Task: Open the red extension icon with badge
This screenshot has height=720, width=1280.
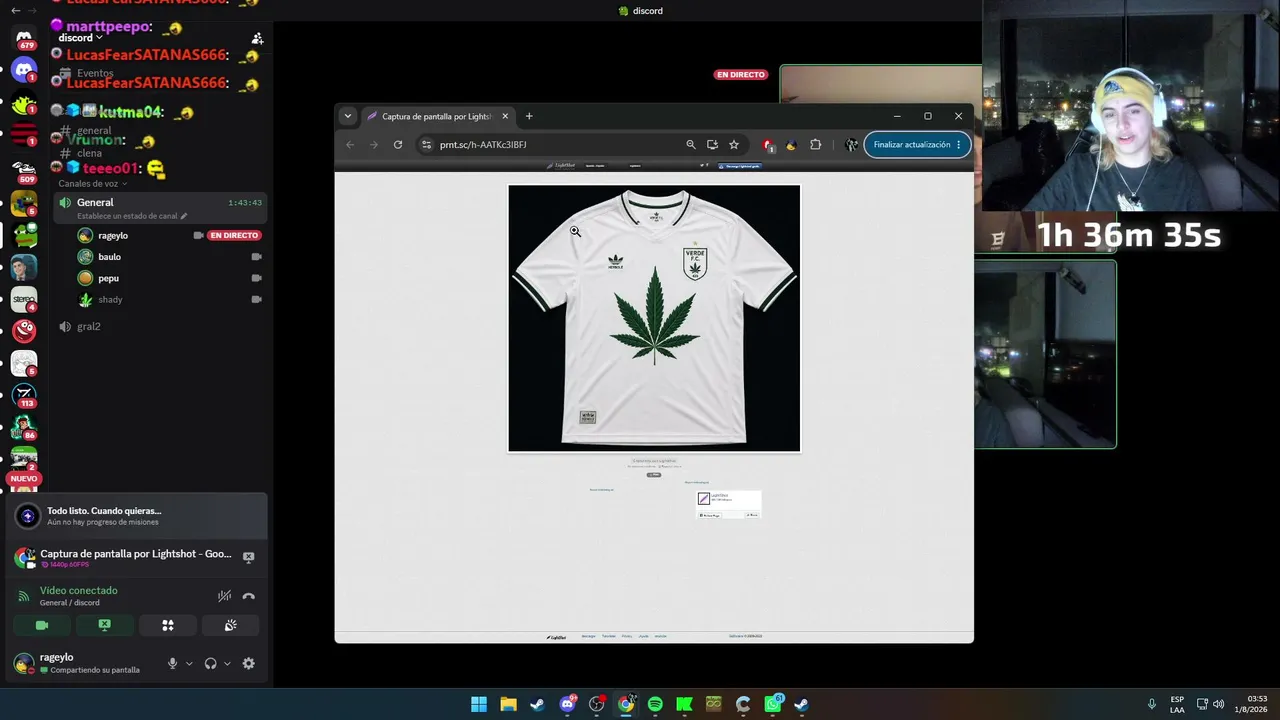Action: click(767, 145)
